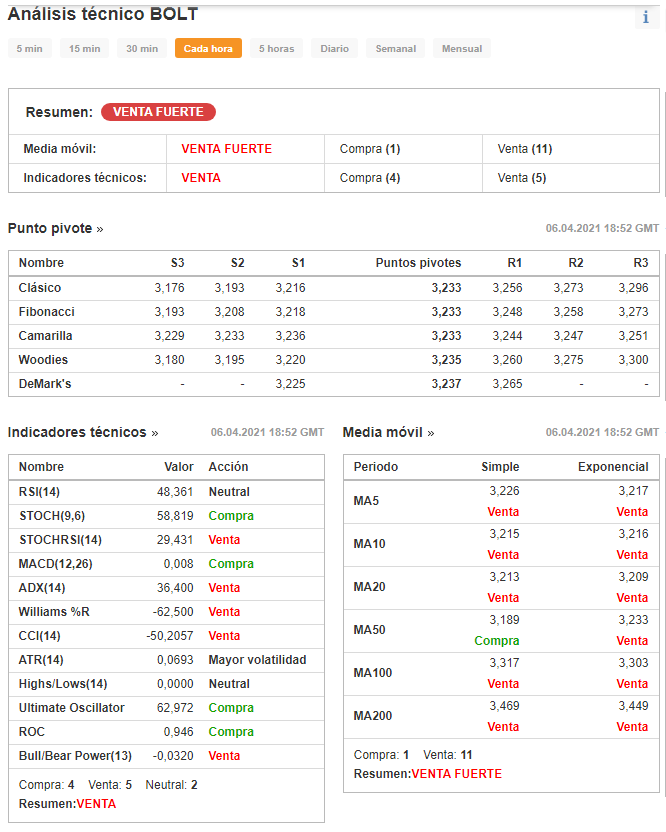Click the red VENTA FUERTE summary badge
The height and width of the screenshot is (832, 666).
click(158, 112)
